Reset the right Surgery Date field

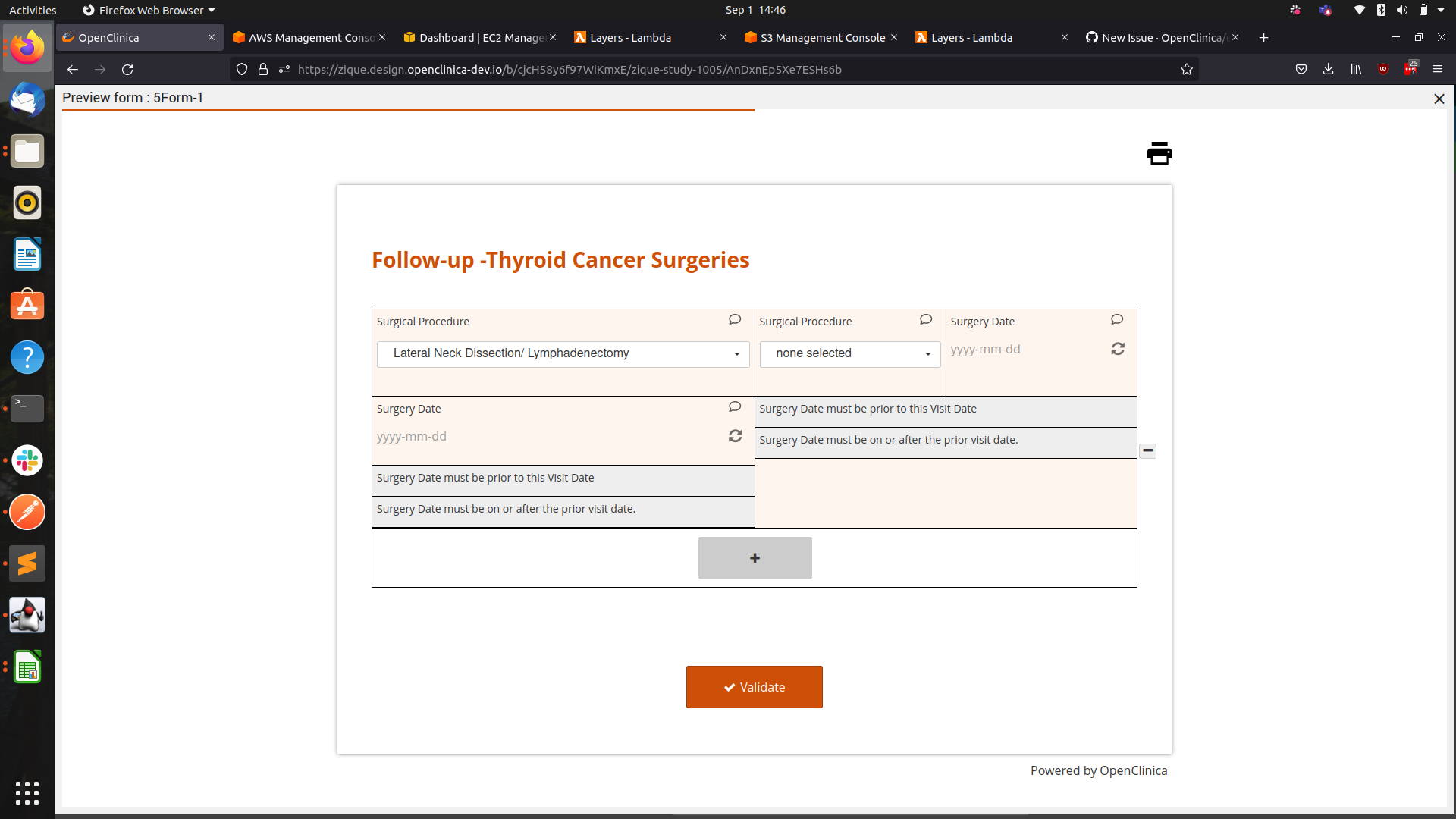[x=1118, y=349]
